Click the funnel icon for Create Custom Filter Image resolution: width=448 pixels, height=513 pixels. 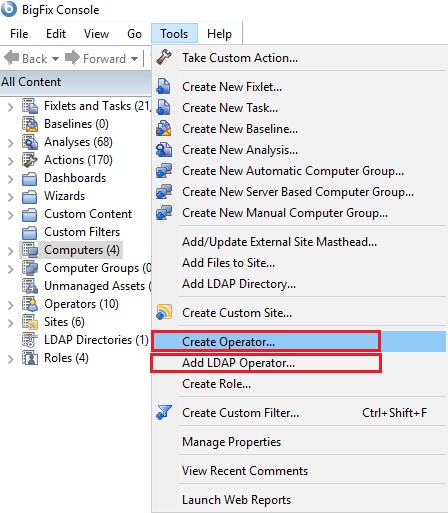(x=164, y=412)
